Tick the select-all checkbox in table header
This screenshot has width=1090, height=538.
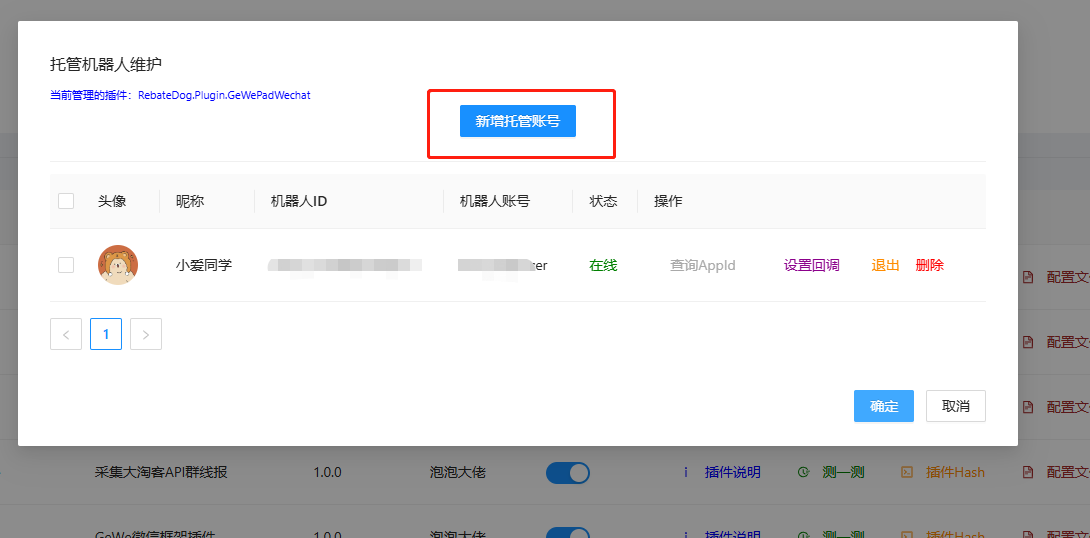click(66, 201)
